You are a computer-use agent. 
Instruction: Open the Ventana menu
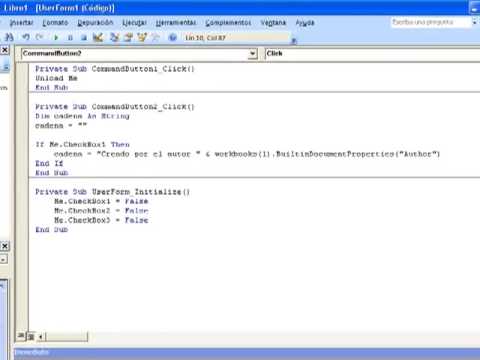coord(273,22)
